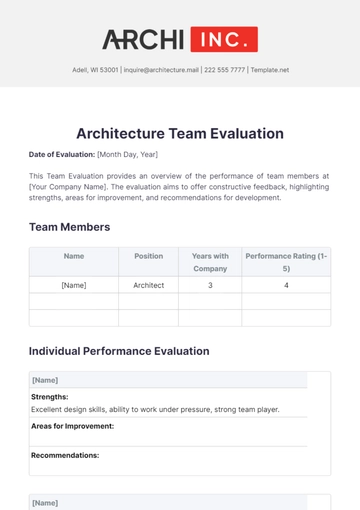Select the Architecture Team Evaluation title
Viewport: 360px width, 510px height.
click(180, 133)
